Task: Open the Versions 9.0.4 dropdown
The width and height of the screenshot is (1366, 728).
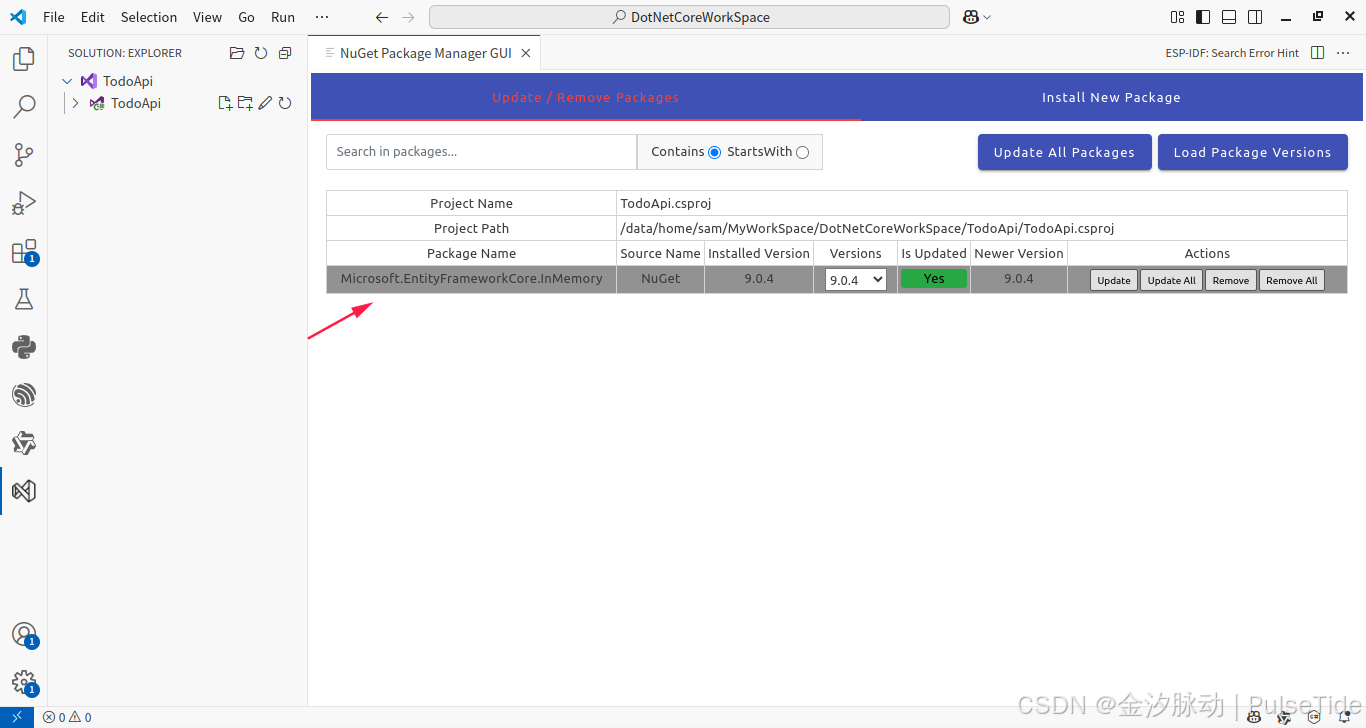Action: tap(856, 280)
